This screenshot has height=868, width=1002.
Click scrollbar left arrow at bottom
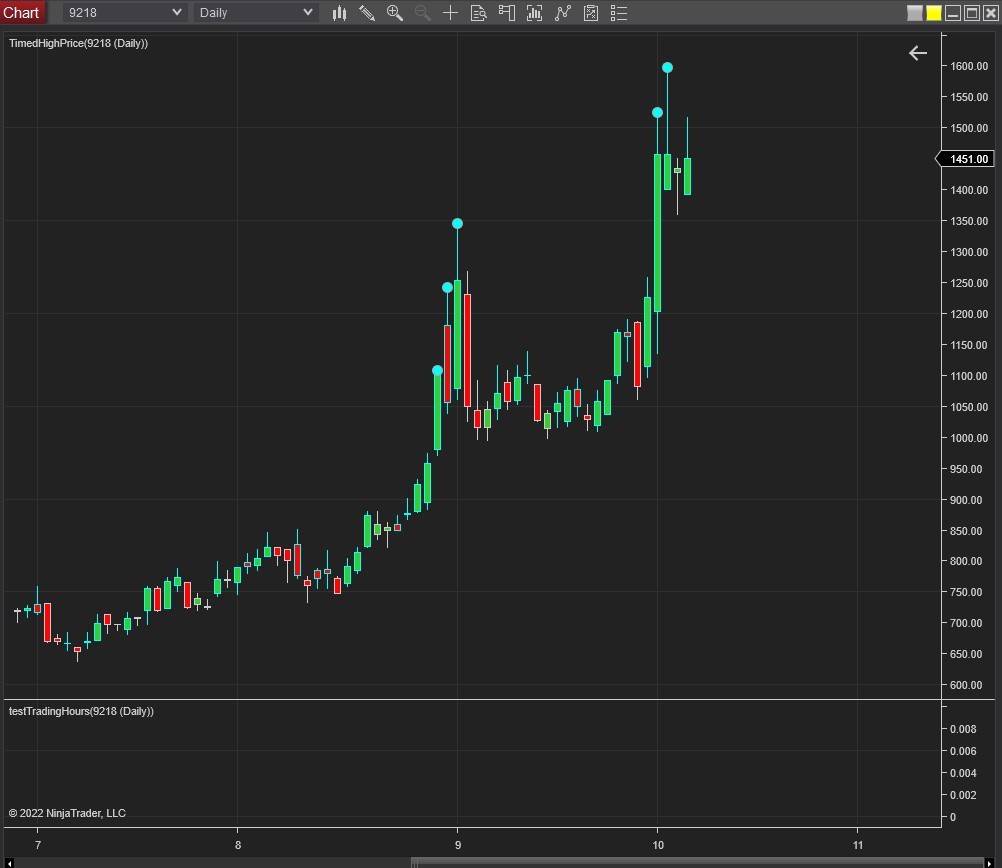point(9,863)
